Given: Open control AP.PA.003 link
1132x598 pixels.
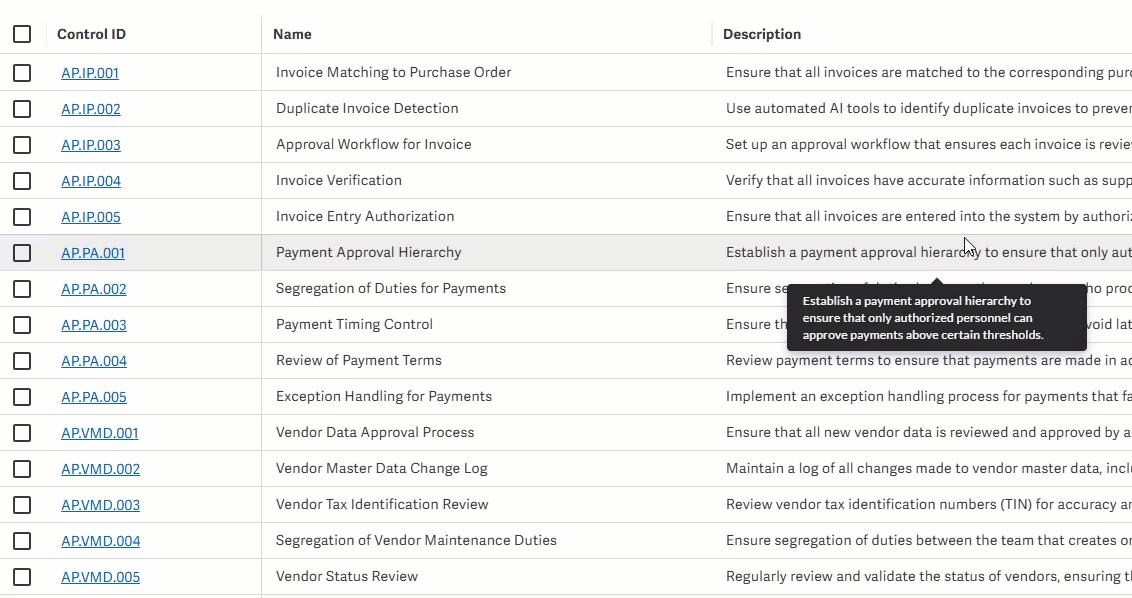Looking at the screenshot, I should click(94, 325).
